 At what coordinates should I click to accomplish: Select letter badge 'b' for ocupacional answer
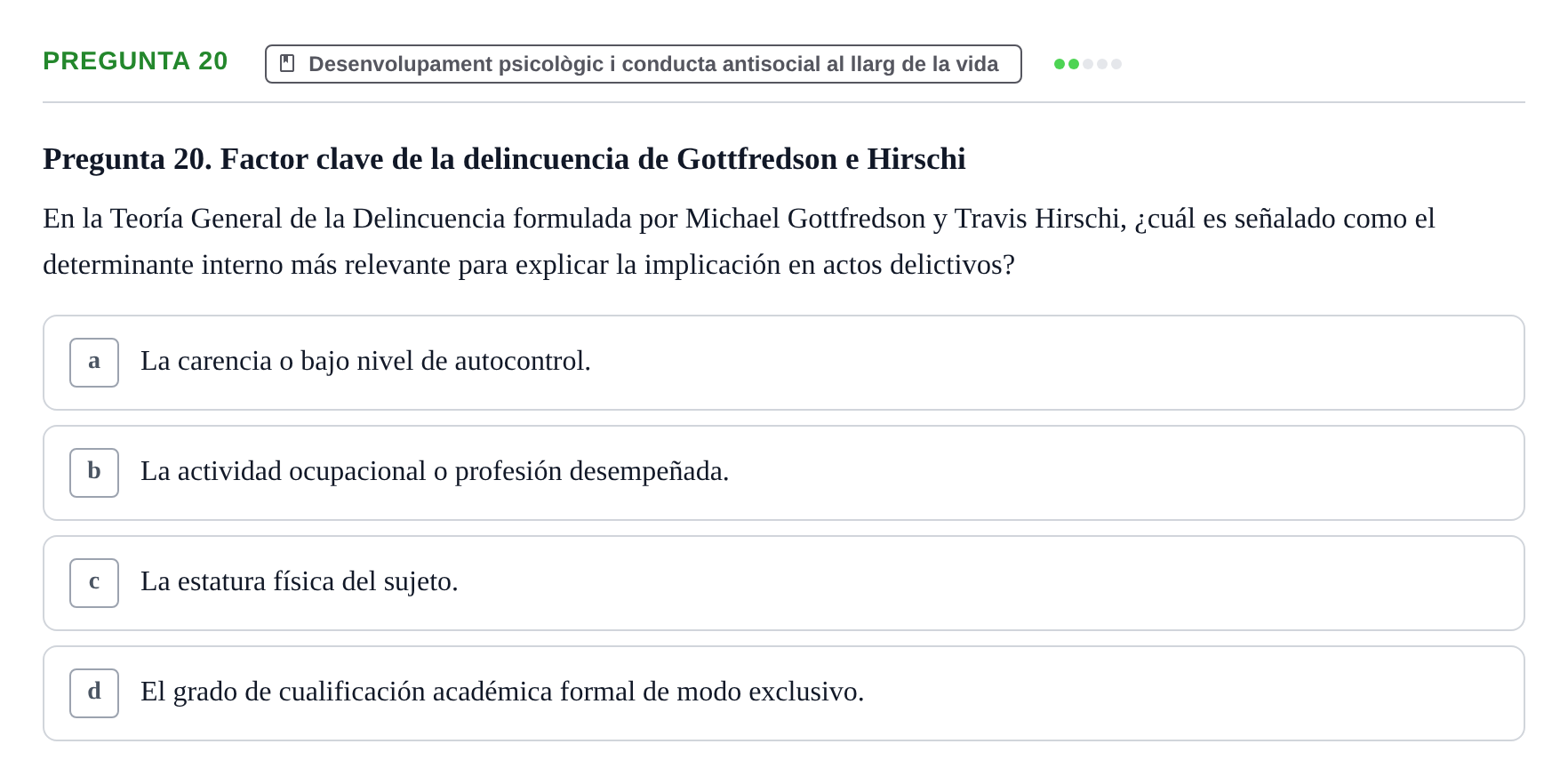pyautogui.click(x=94, y=473)
